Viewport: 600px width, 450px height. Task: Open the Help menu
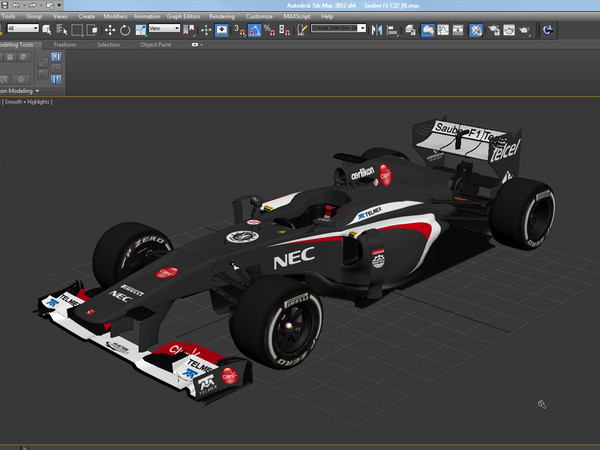coord(327,16)
